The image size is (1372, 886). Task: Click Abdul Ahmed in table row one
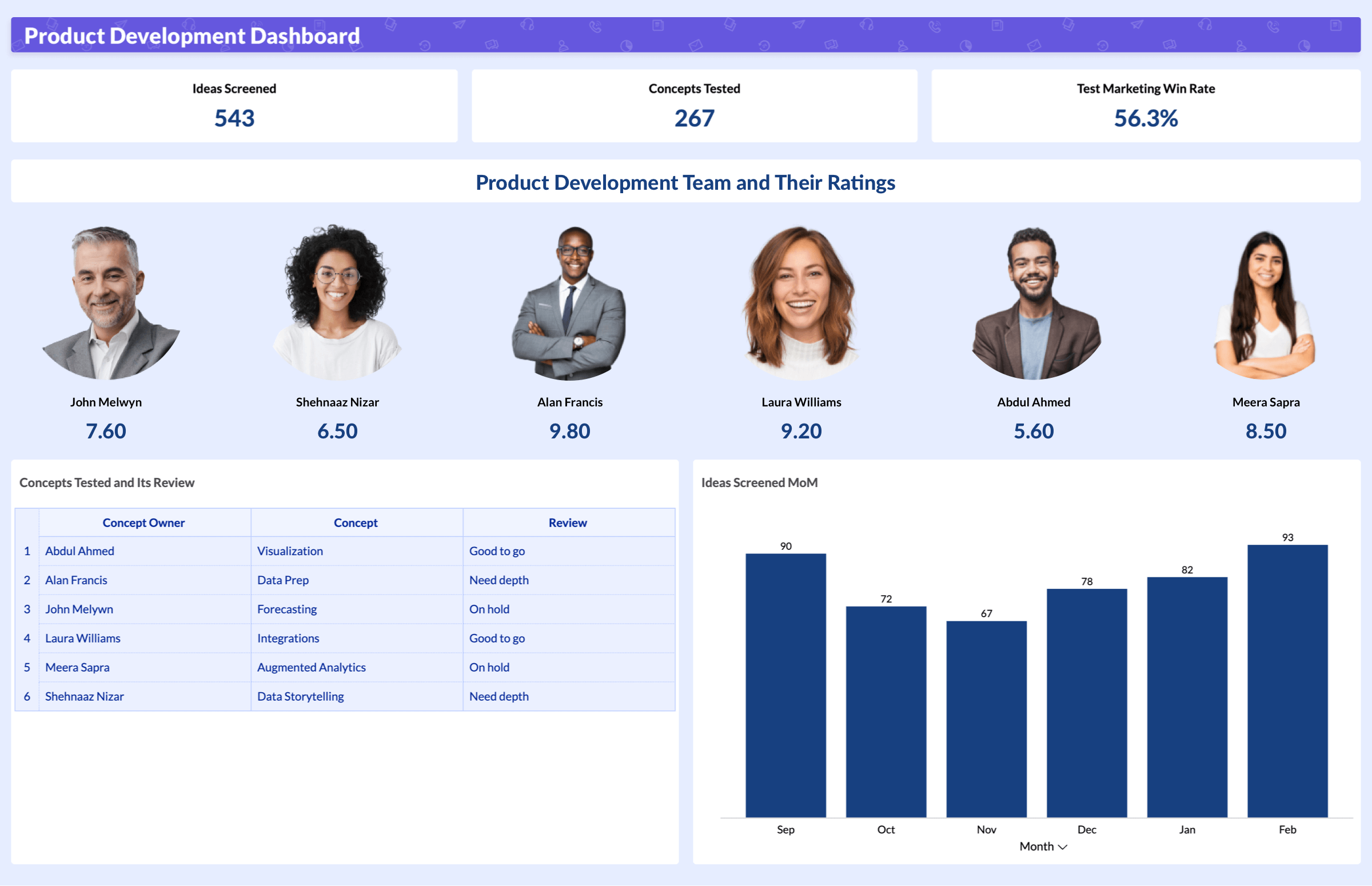[x=79, y=551]
